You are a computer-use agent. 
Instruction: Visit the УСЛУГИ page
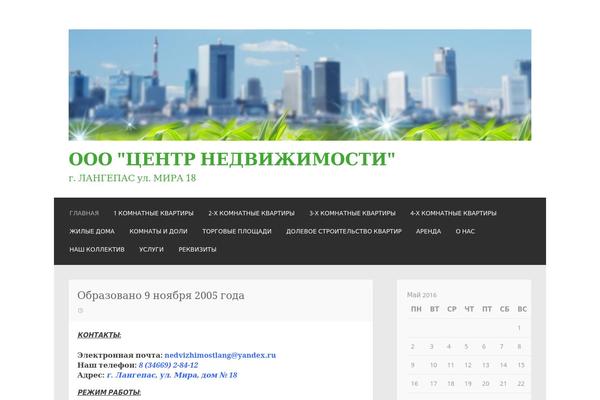pyautogui.click(x=151, y=249)
